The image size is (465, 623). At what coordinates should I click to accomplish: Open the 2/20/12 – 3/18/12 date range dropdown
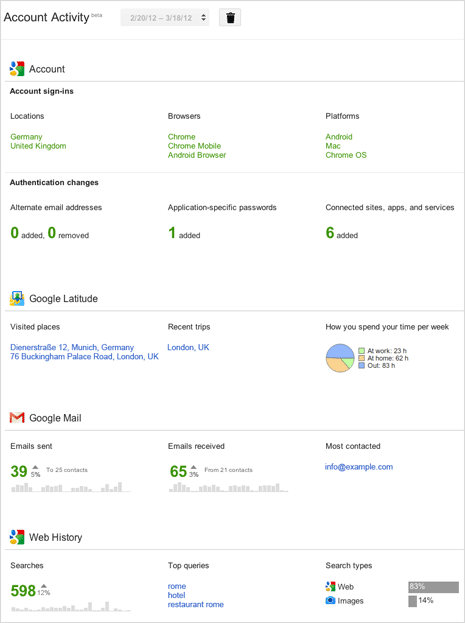pyautogui.click(x=165, y=18)
